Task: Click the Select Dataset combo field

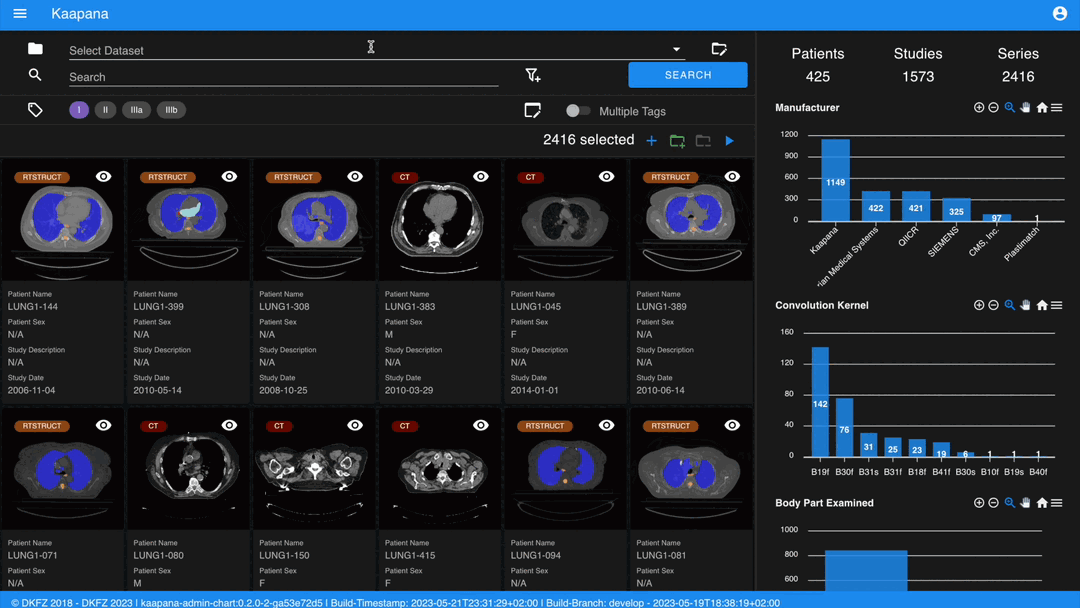Action: [376, 50]
